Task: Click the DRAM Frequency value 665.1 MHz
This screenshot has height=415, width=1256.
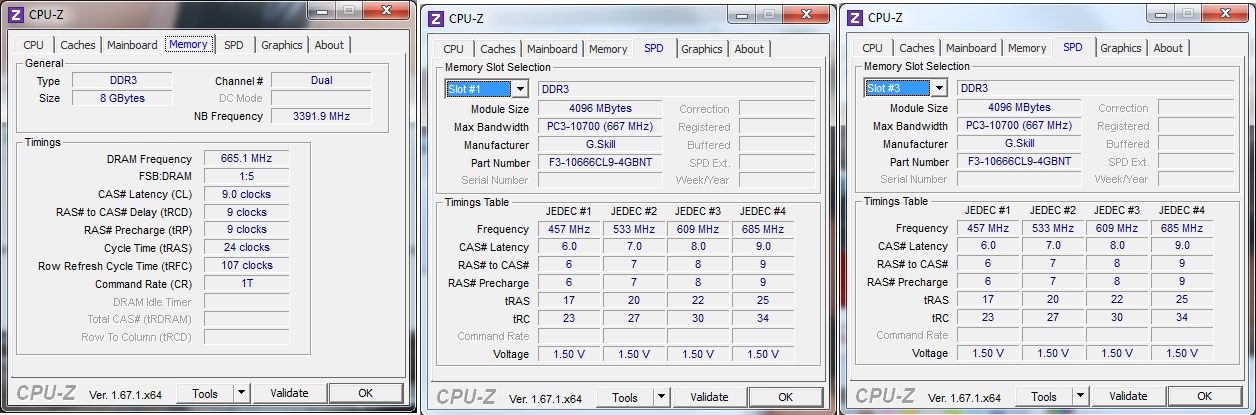Action: (x=246, y=159)
